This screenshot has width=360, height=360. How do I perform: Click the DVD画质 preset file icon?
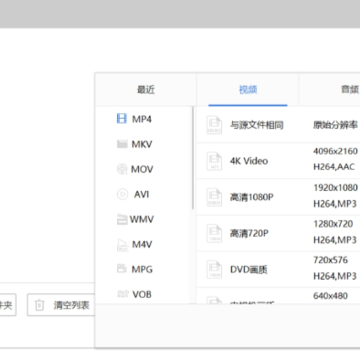point(214,269)
